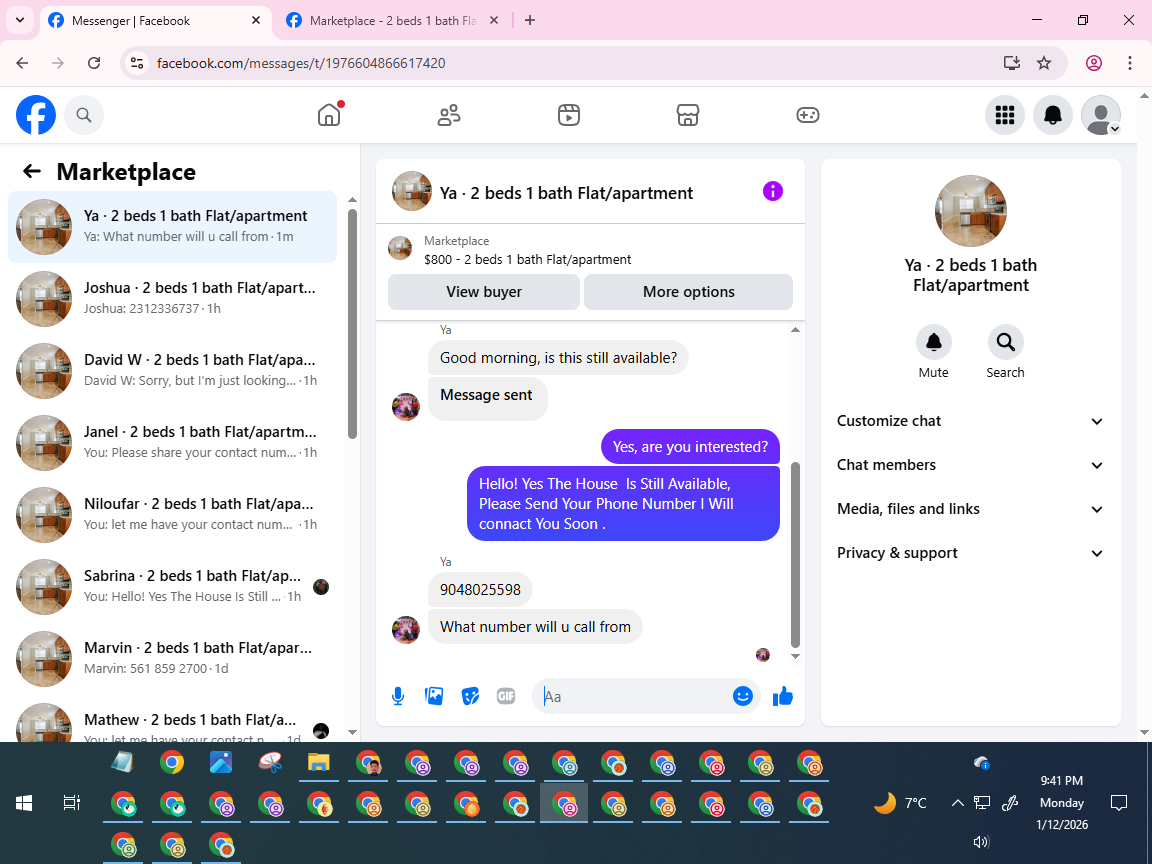
Task: Expand Media, files and links section
Action: tap(970, 509)
